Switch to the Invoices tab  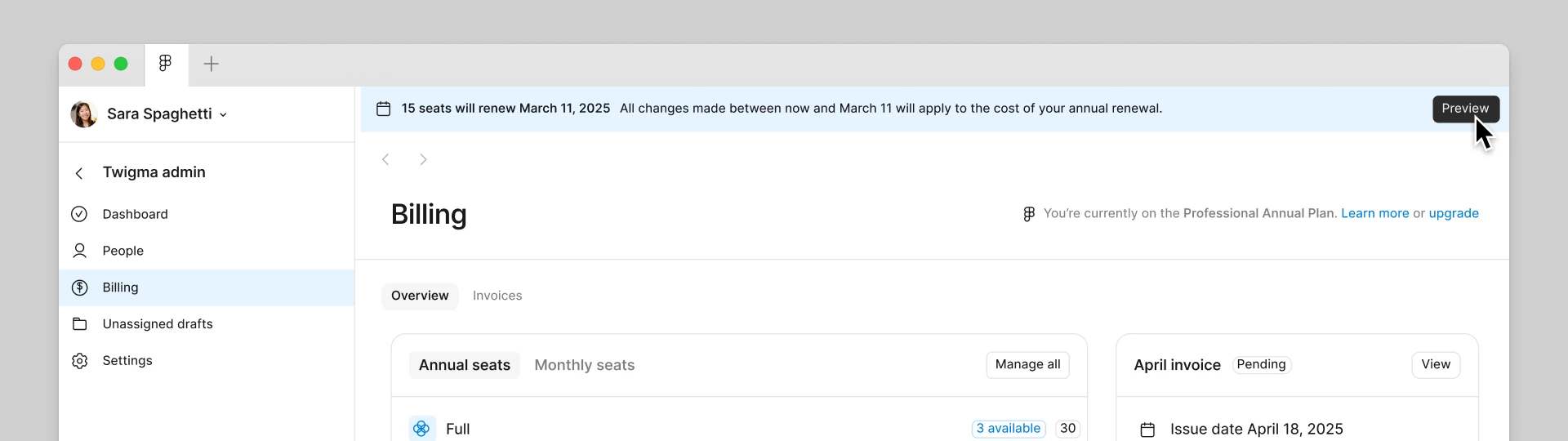[x=497, y=296]
